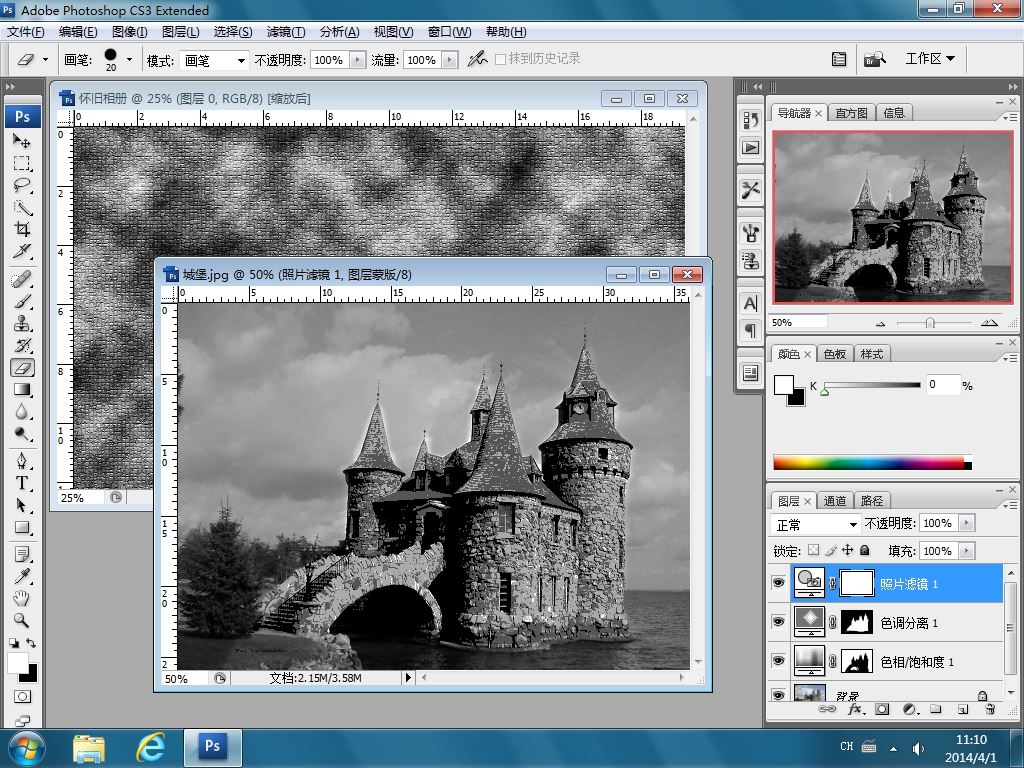Select the Rectangle shape tool
This screenshot has height=768, width=1024.
22,528
